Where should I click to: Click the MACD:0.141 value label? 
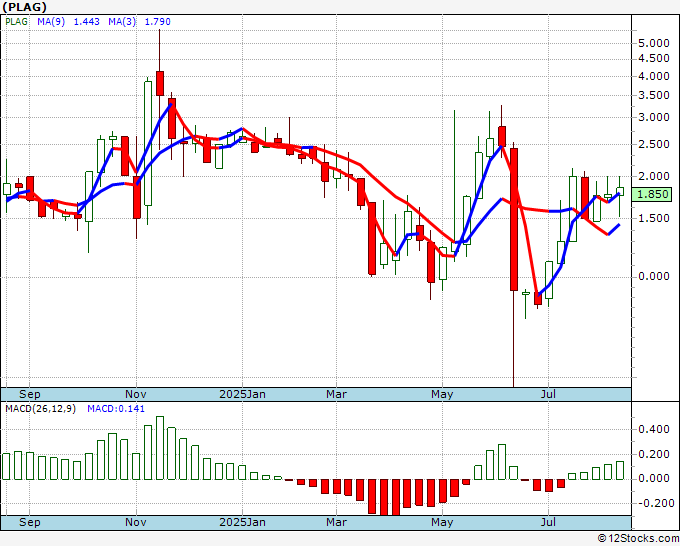coord(116,409)
